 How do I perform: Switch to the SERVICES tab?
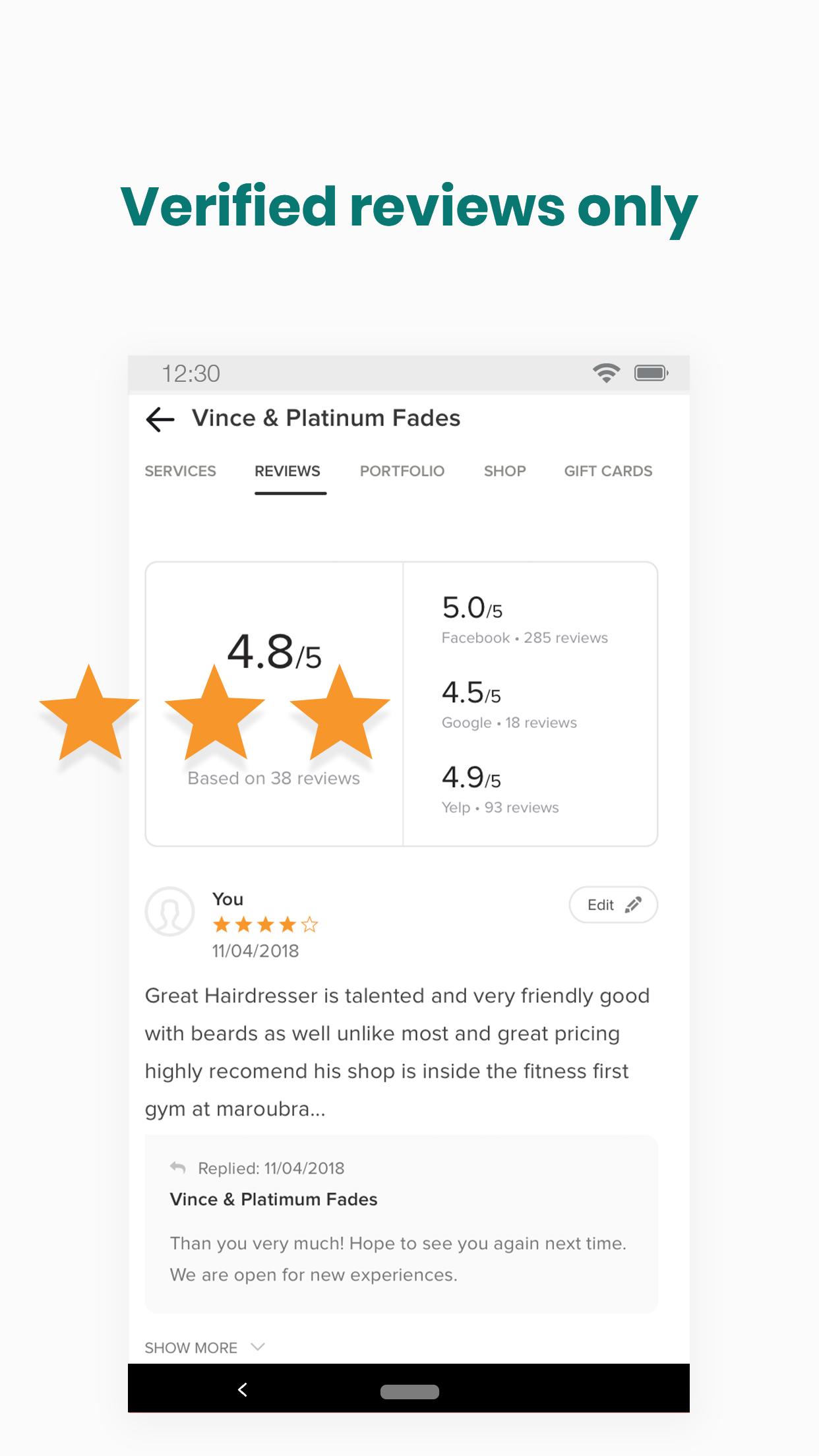180,471
